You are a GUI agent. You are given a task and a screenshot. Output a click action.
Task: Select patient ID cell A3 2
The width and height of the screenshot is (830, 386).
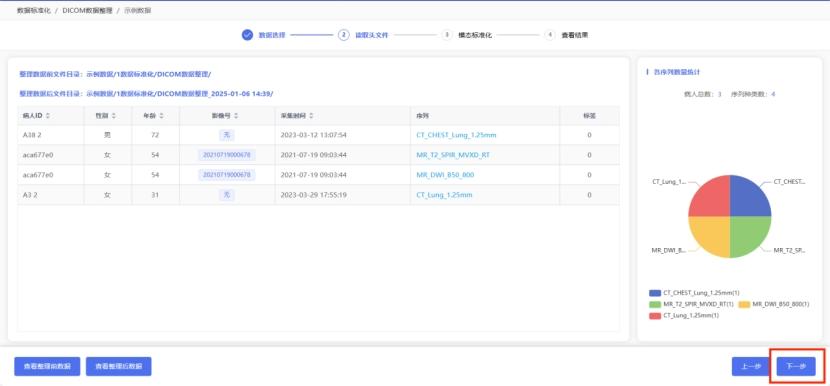pos(30,195)
